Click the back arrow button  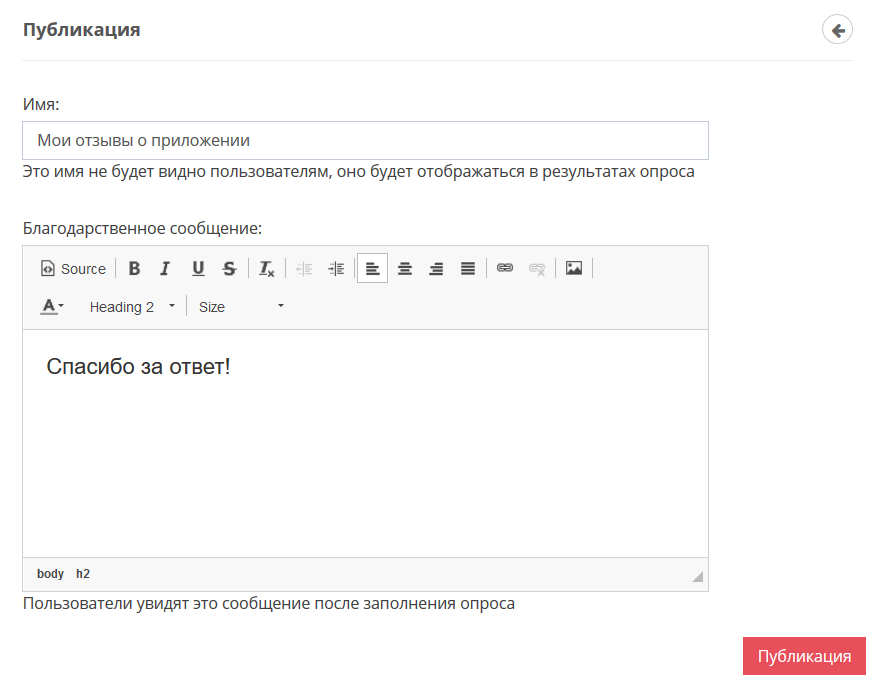click(837, 30)
